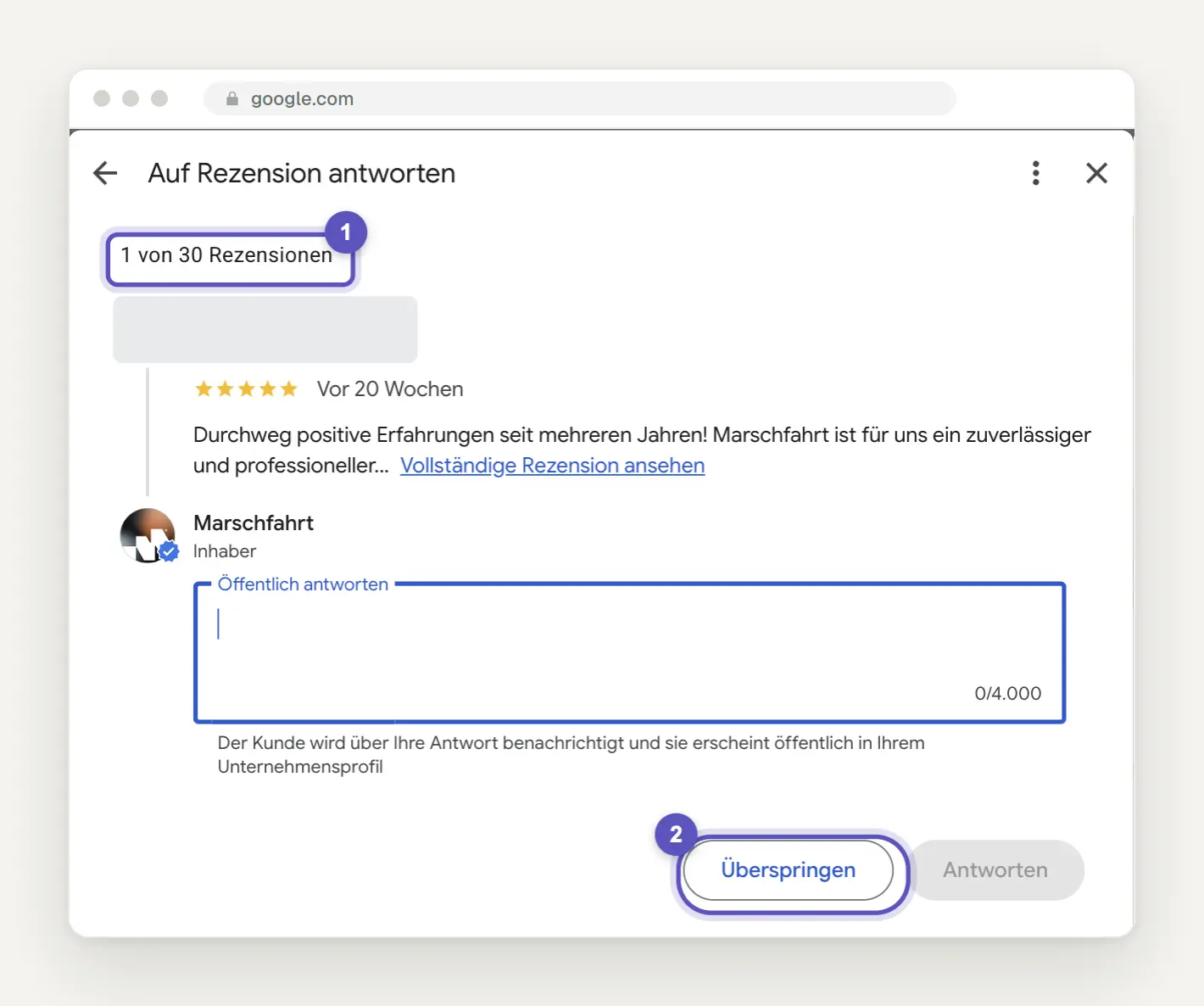Click the grey reviewer name placeholder
This screenshot has height=1006, width=1204.
click(265, 329)
